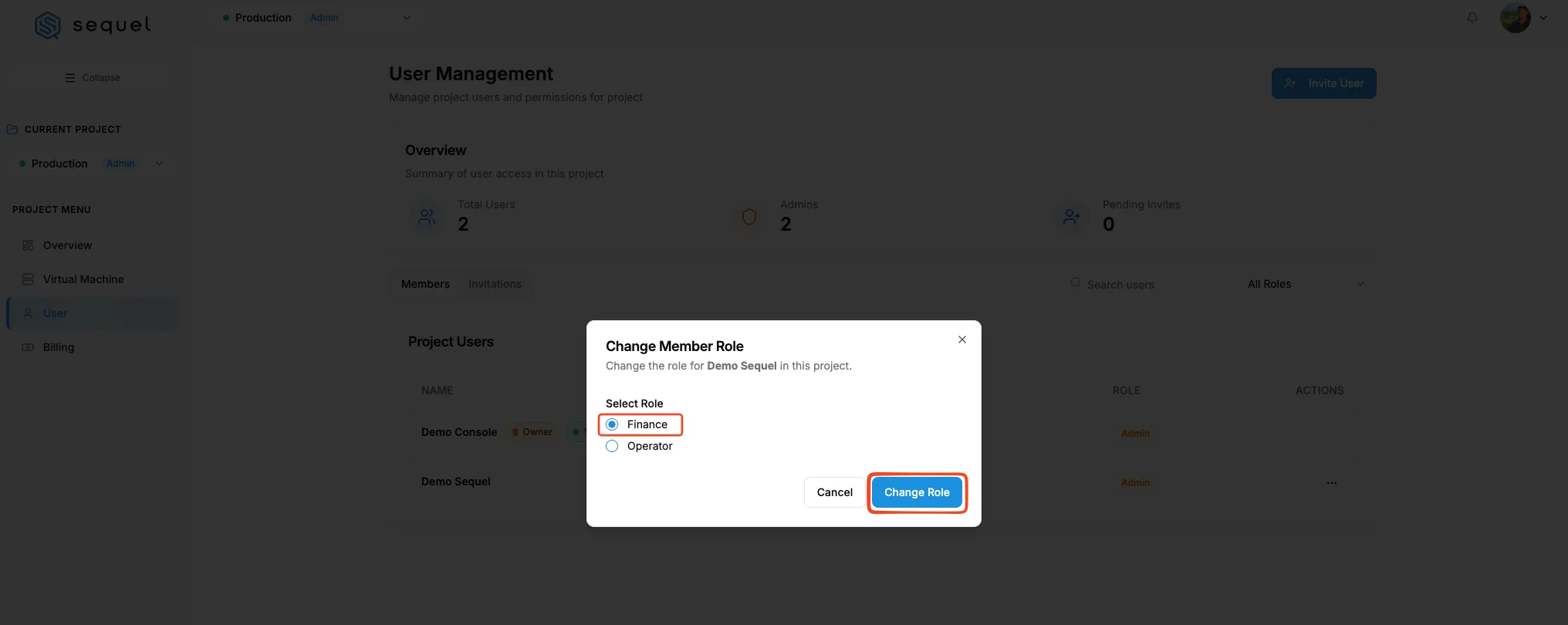This screenshot has width=1568, height=625.
Task: Click the Overview grid icon in sidebar
Action: (28, 245)
